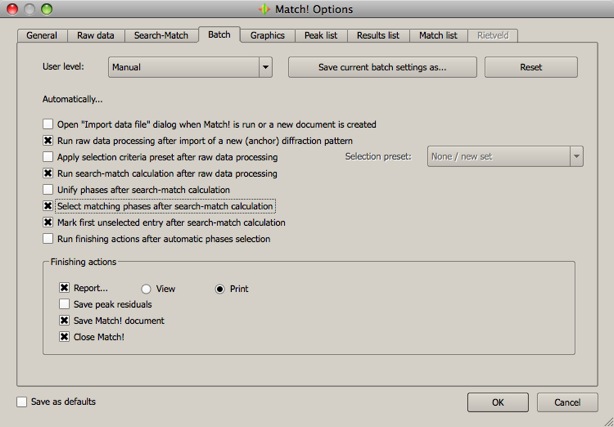Image resolution: width=614 pixels, height=427 pixels.
Task: Click the Cancel button
Action: (567, 402)
